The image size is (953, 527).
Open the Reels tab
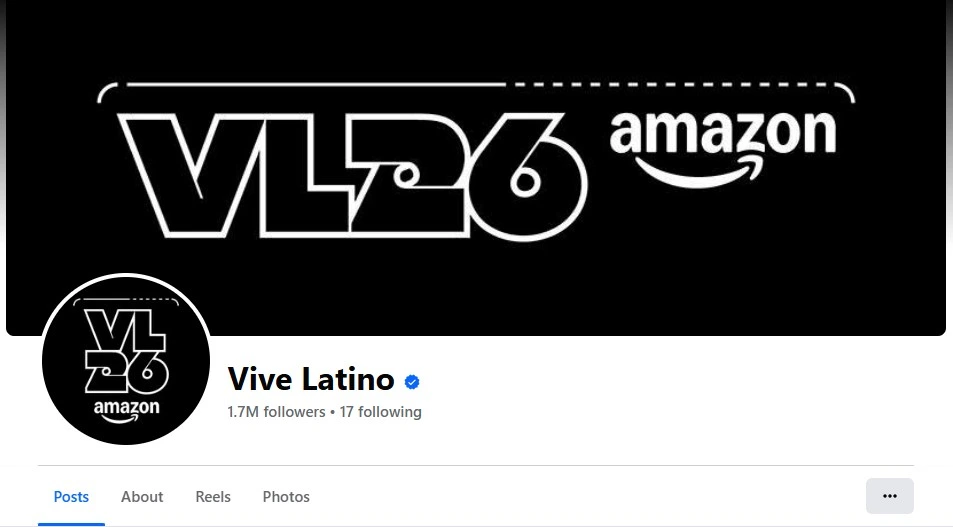click(x=213, y=497)
